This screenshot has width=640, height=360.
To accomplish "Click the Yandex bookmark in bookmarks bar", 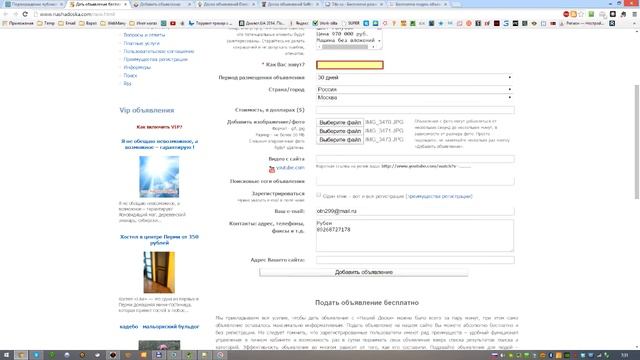I will 299,23.
